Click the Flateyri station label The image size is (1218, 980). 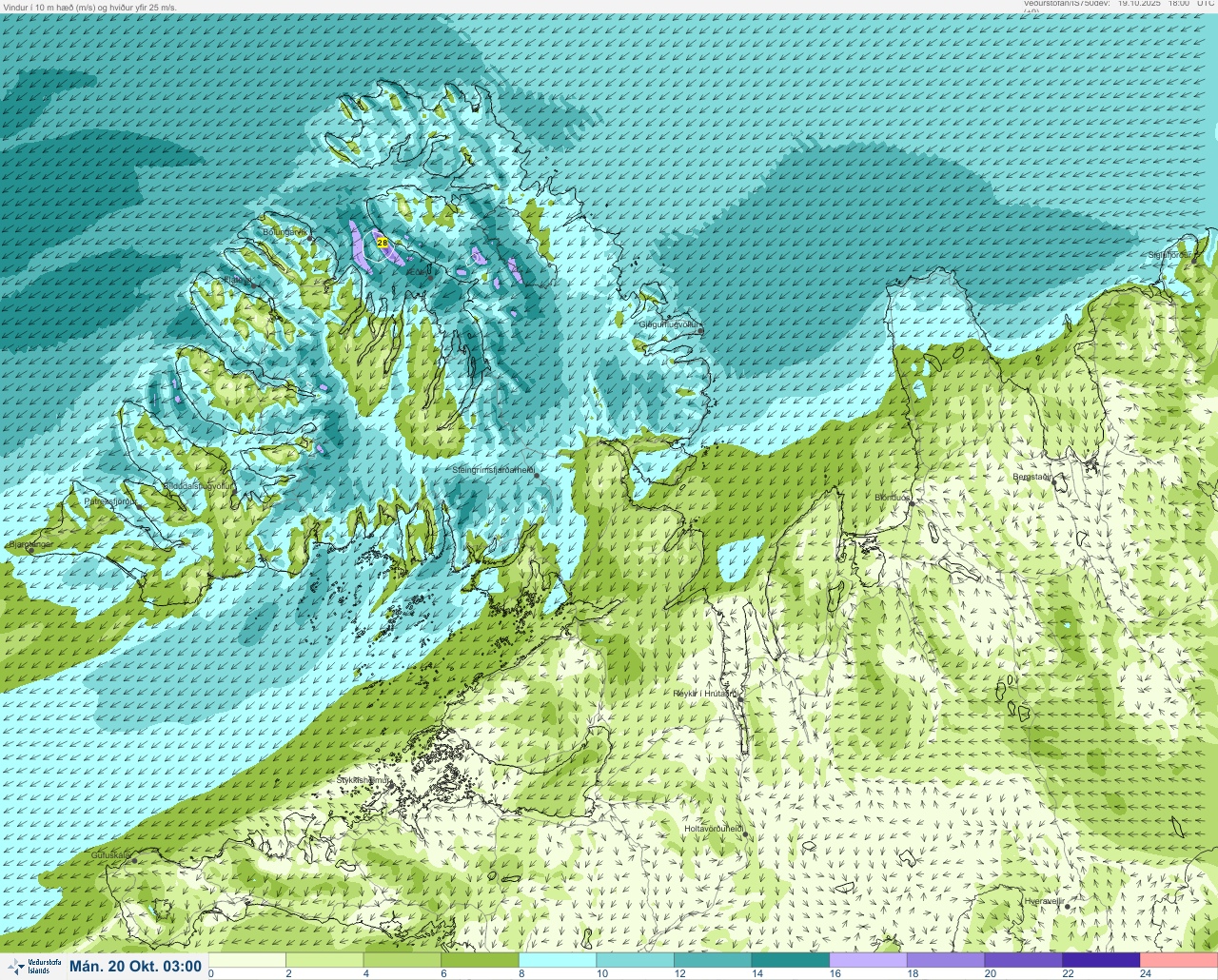pos(238,280)
